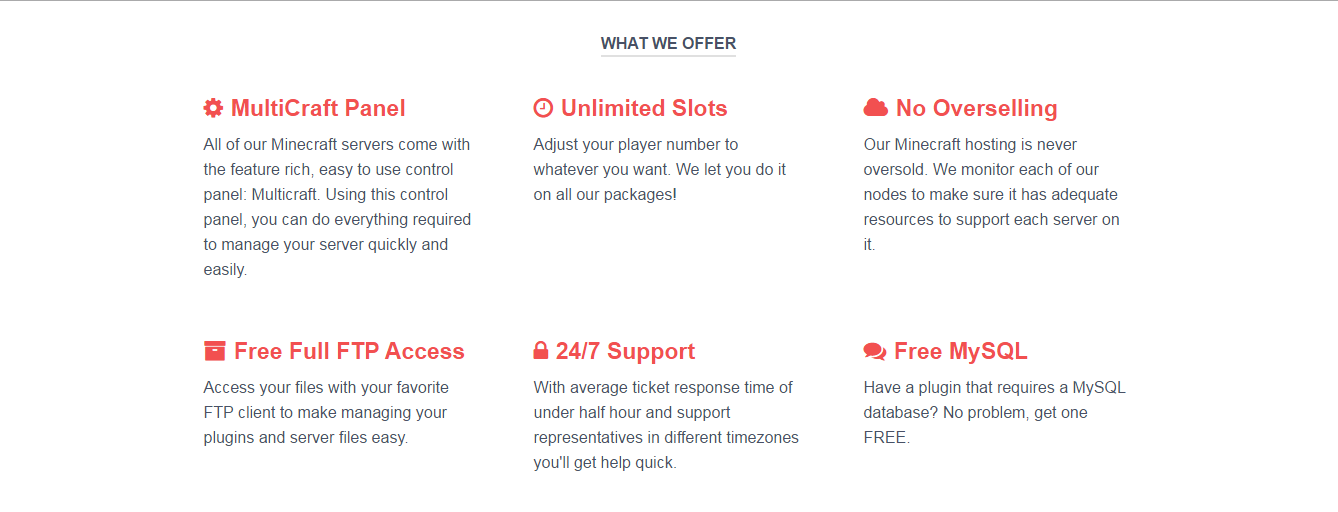The image size is (1338, 512).
Task: Click the underline beneath WHAT WE OFFER
Action: 668,56
